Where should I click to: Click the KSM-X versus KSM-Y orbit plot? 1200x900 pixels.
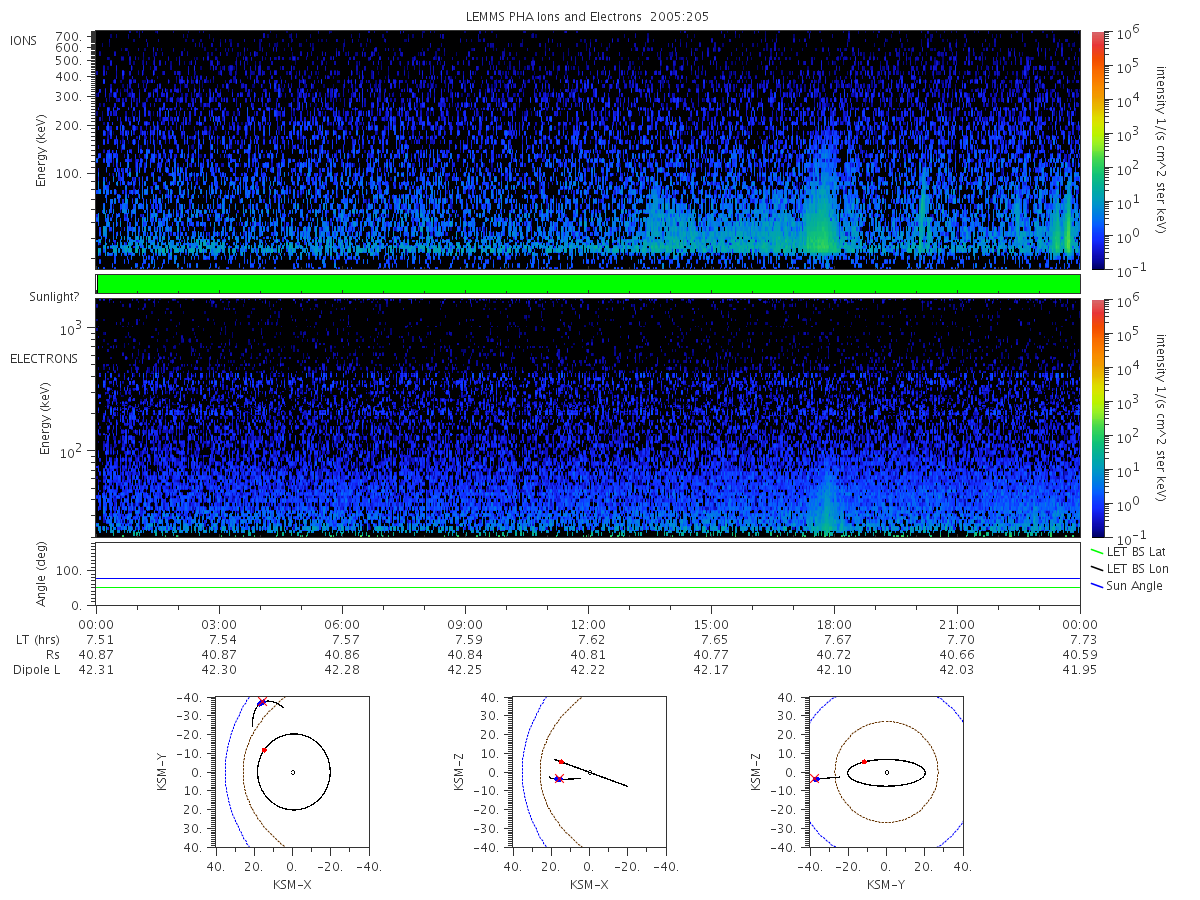[x=292, y=772]
